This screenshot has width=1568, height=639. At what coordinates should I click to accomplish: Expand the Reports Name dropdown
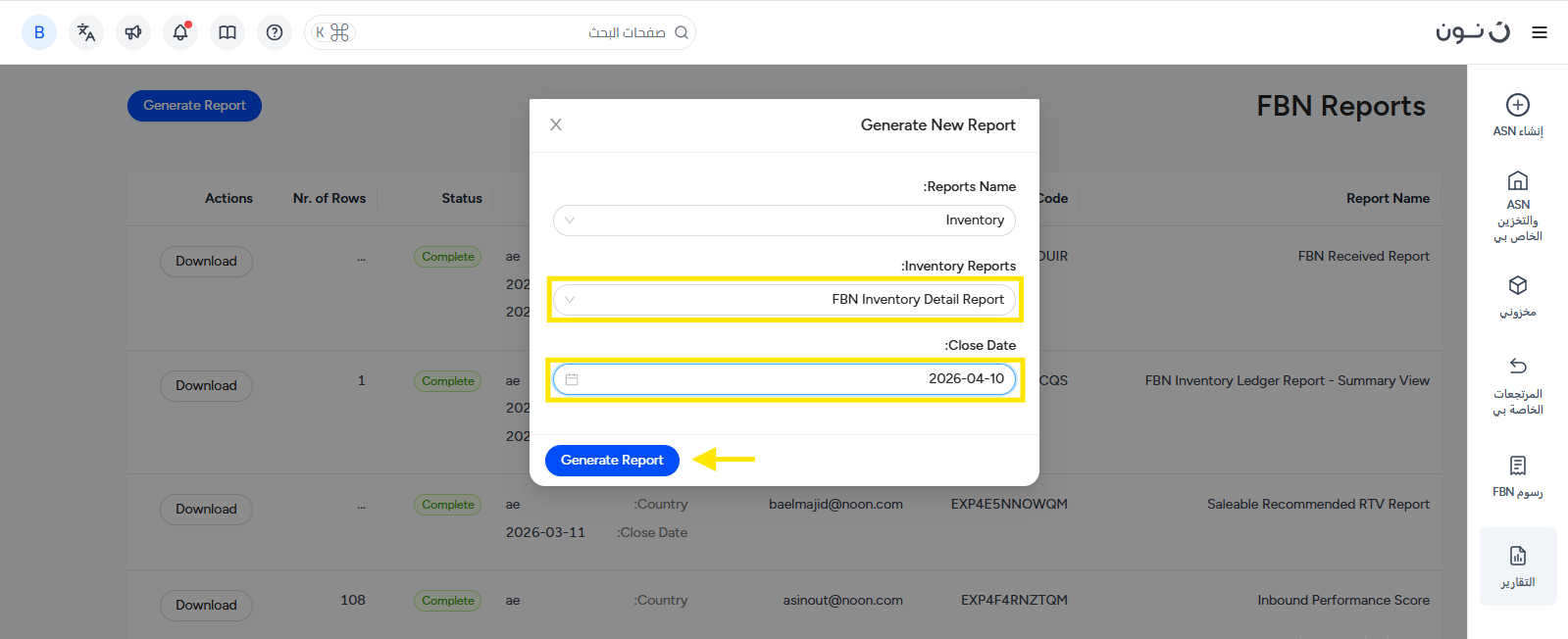570,221
